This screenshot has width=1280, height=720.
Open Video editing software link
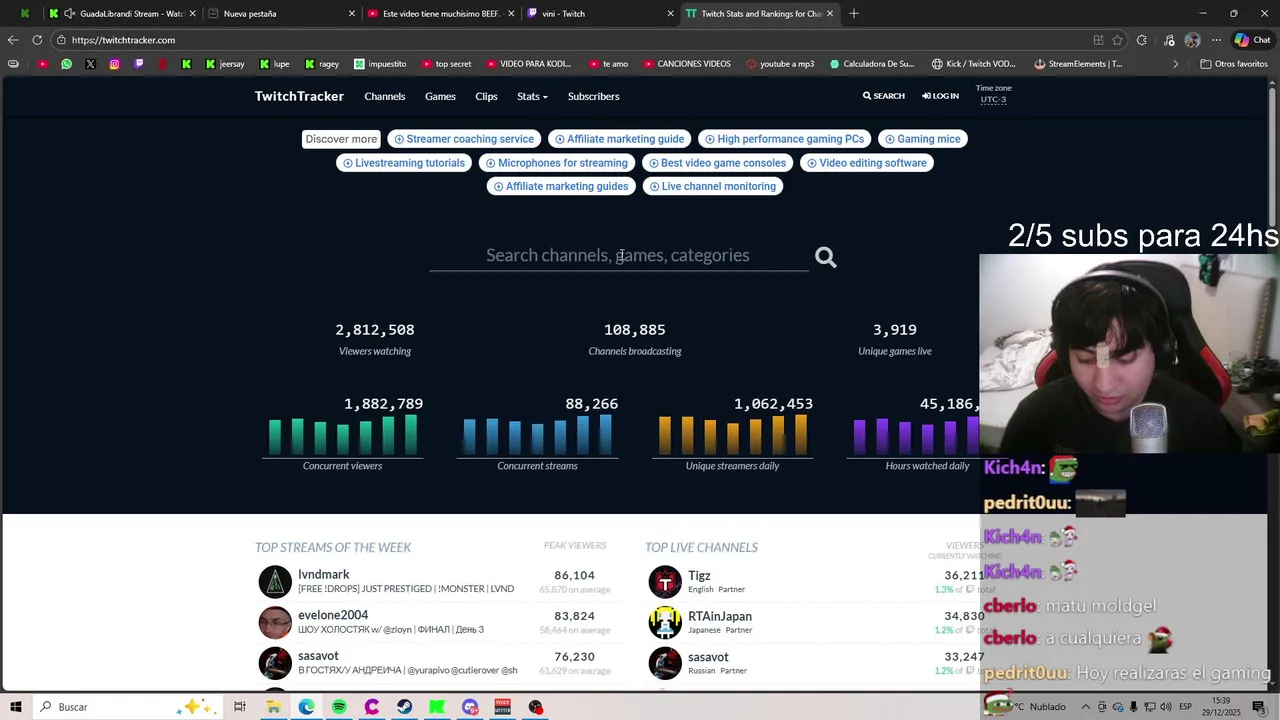coord(867,163)
